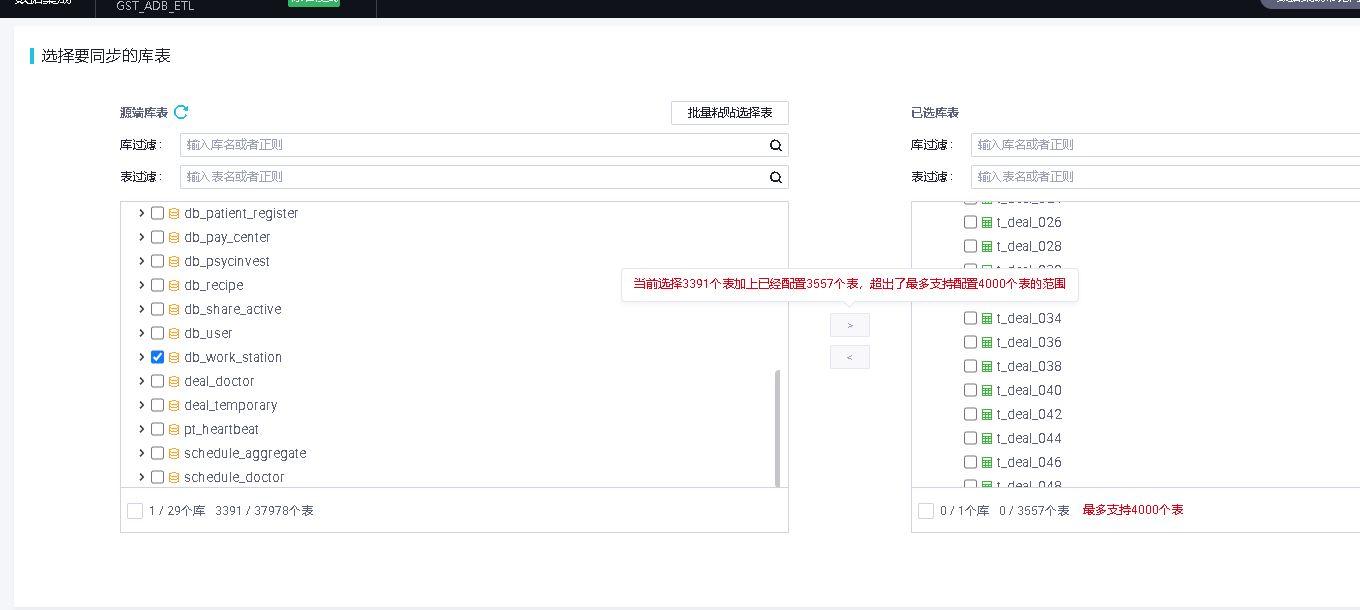
Task: Click the '0 / 3557个表' count text
Action: (1034, 511)
